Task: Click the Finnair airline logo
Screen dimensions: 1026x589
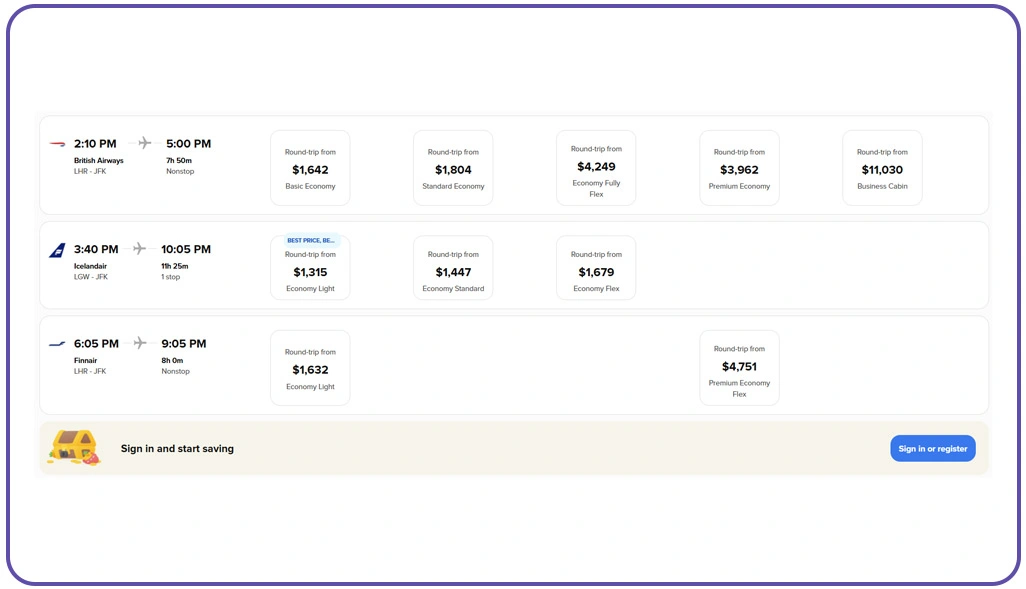Action: (57, 343)
